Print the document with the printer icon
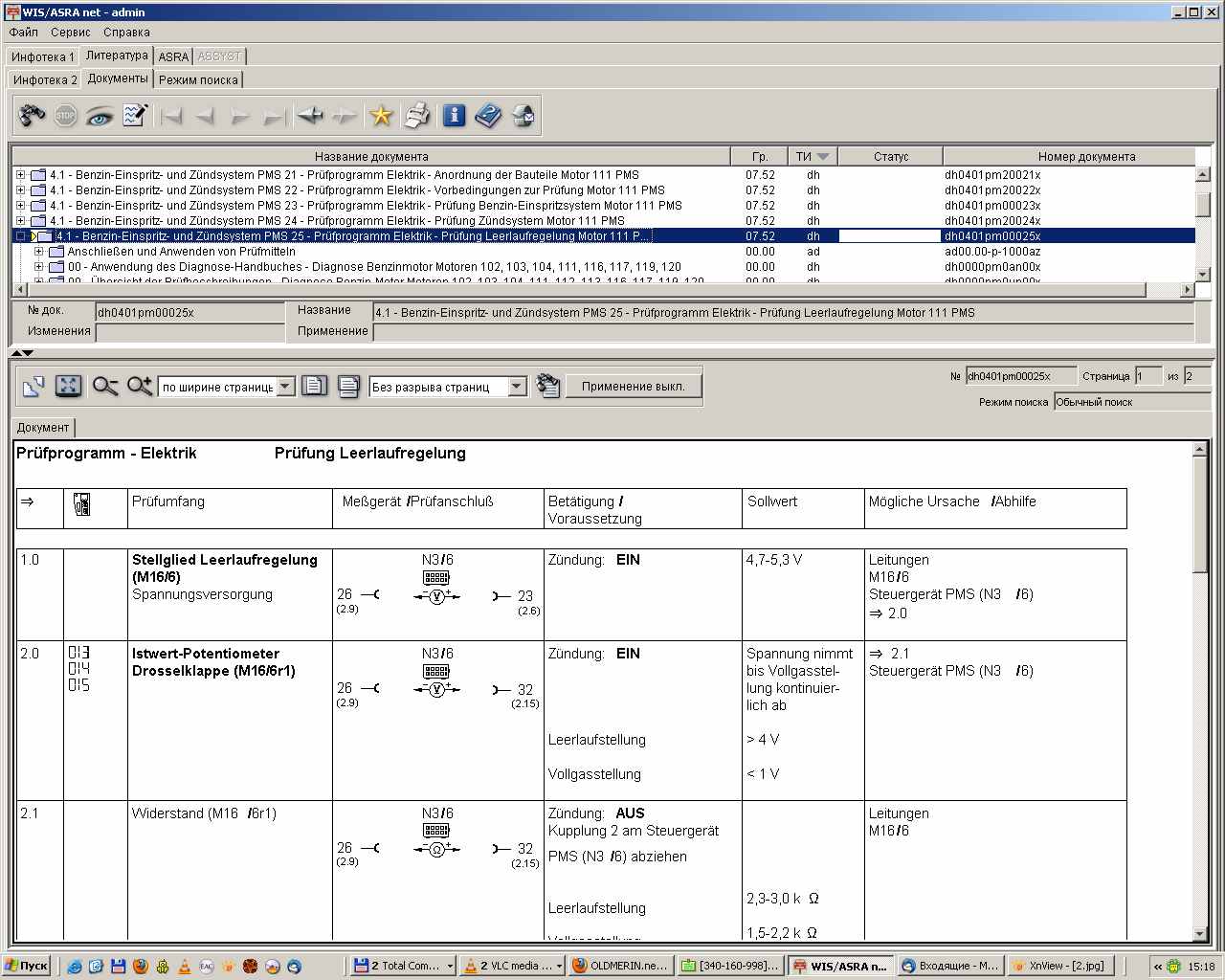1225x980 pixels. pyautogui.click(x=416, y=116)
